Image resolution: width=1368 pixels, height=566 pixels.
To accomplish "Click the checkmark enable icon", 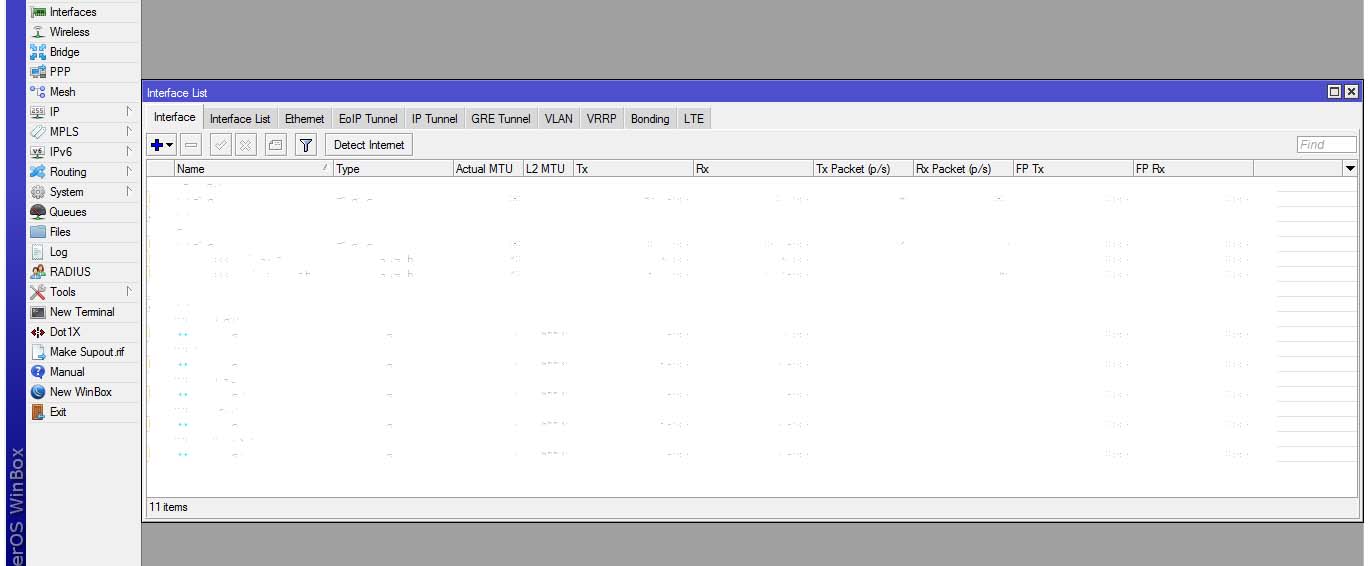I will click(220, 145).
